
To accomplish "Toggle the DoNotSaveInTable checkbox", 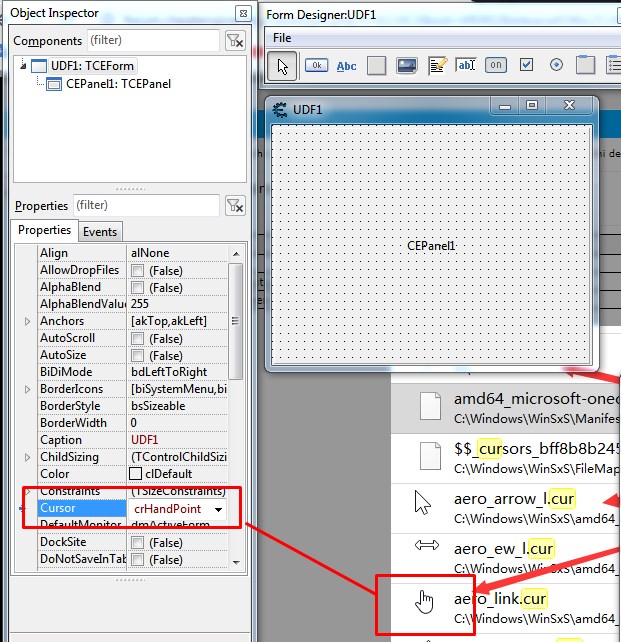I will click(x=138, y=559).
